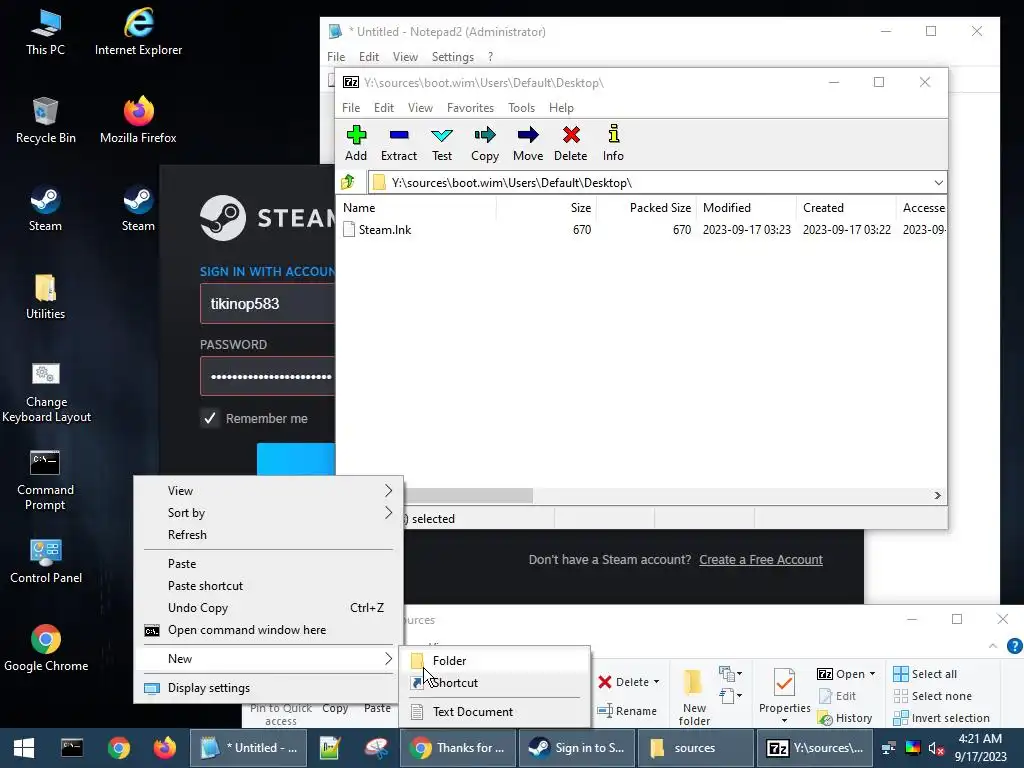This screenshot has width=1024, height=768.
Task: Choose Folder in the New submenu
Action: 494,661
